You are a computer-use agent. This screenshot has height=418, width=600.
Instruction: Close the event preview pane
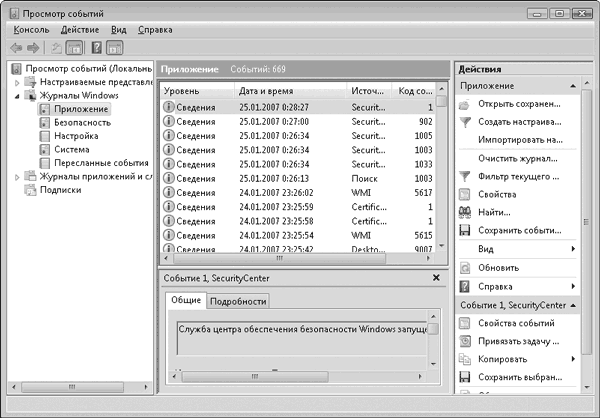[x=436, y=277]
